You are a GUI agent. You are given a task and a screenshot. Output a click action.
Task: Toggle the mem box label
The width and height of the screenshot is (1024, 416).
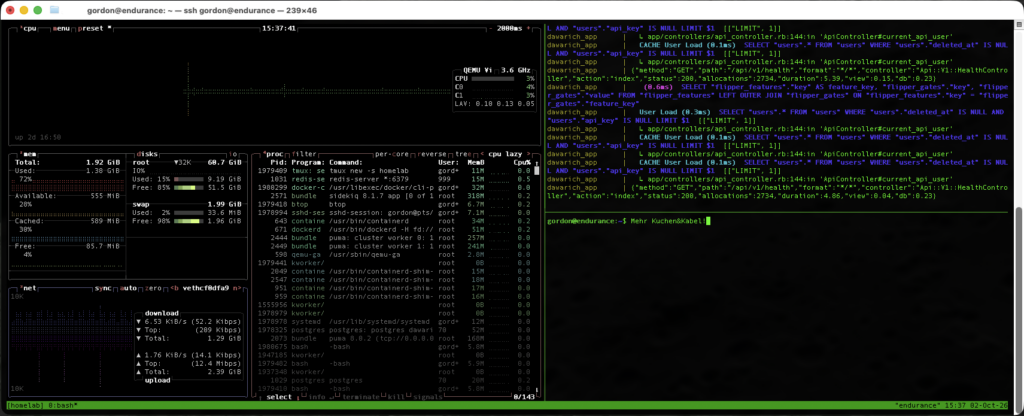pos(29,154)
